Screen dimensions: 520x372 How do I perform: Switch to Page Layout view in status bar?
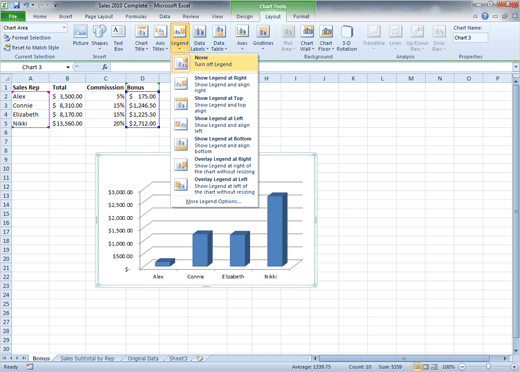coord(425,367)
